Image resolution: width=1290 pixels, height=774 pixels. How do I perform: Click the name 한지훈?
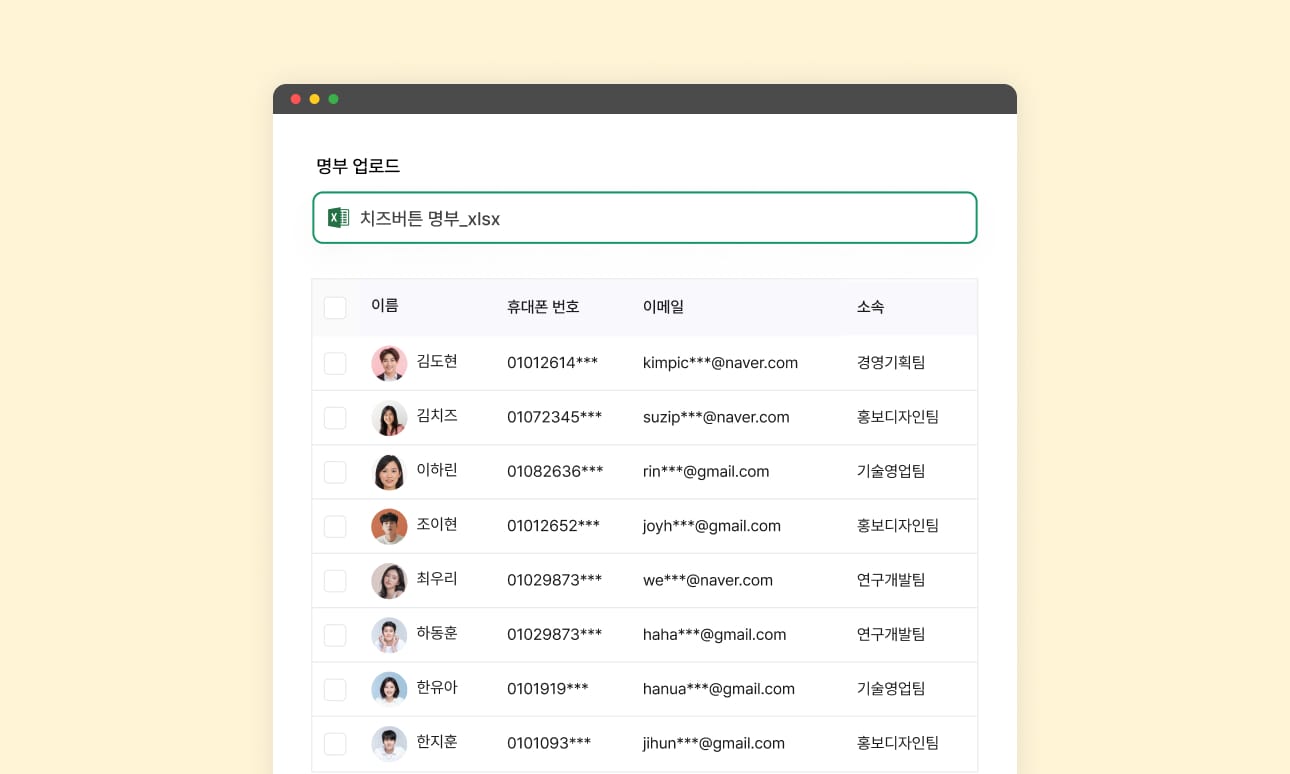[437, 741]
